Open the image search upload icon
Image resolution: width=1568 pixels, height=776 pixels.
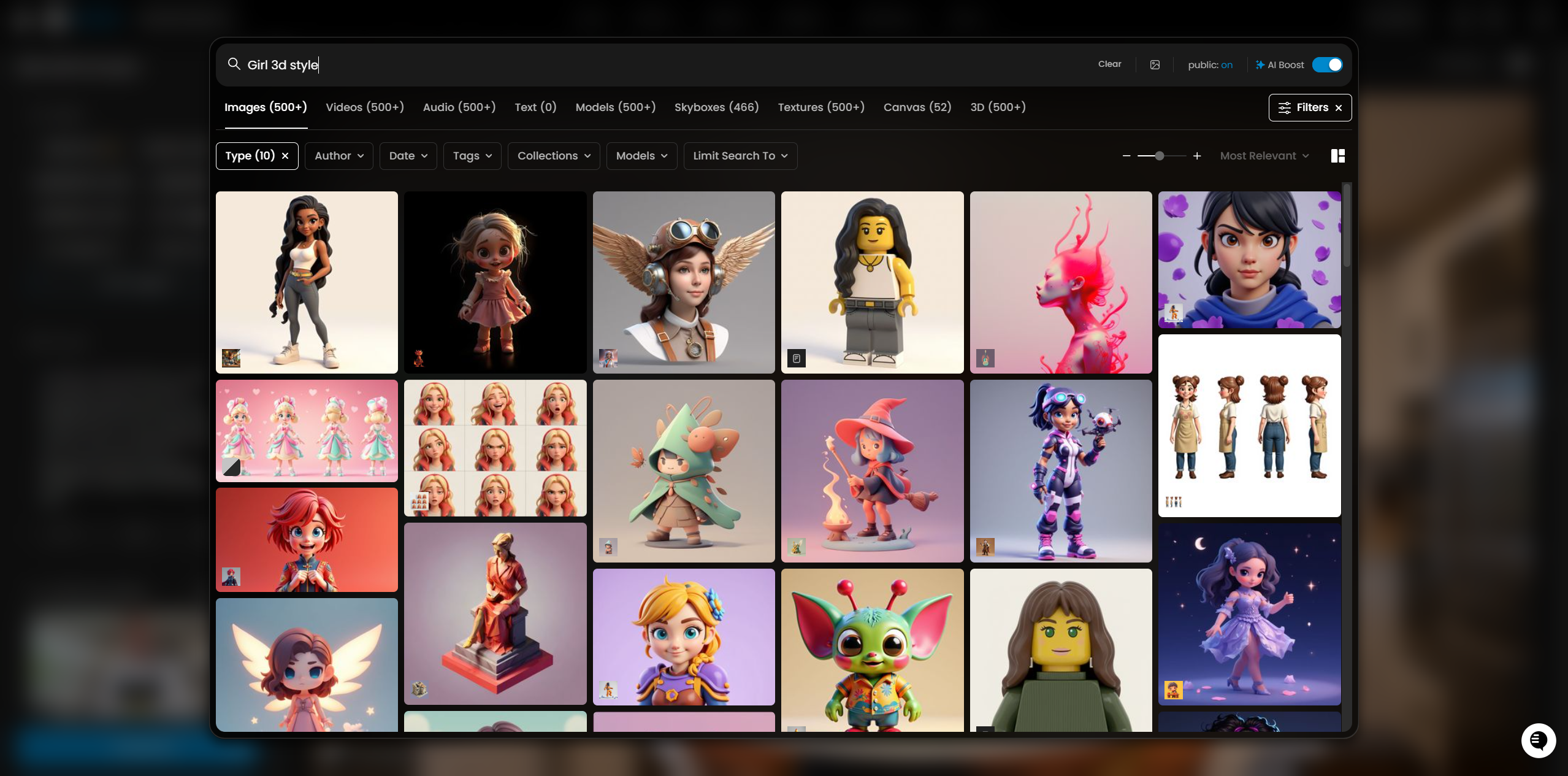(x=1155, y=65)
